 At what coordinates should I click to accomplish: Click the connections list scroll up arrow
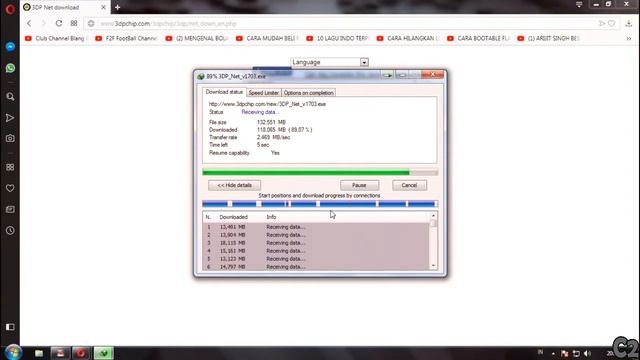click(x=433, y=216)
